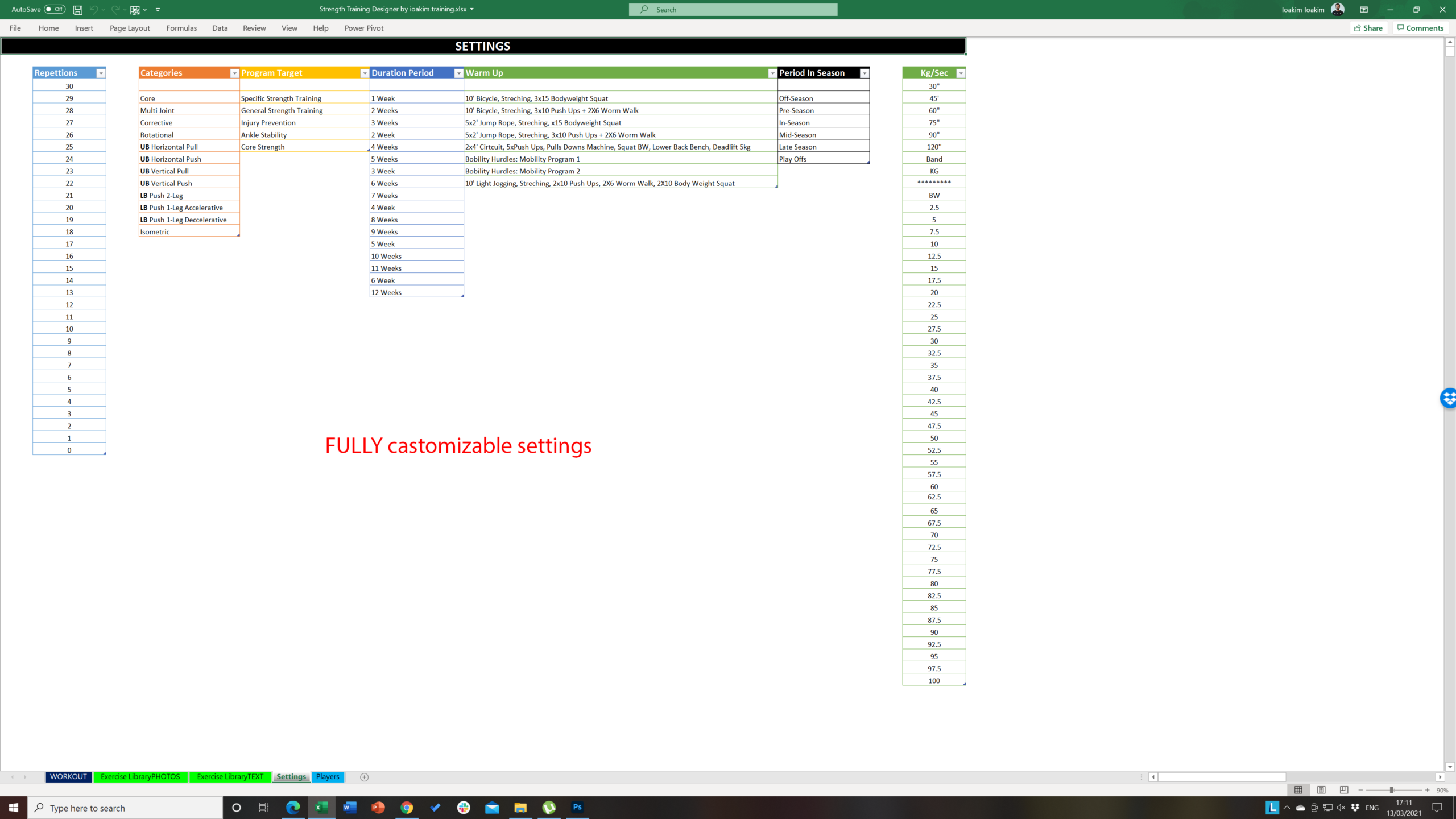Switch to the WORKOUT sheet tab

68,776
